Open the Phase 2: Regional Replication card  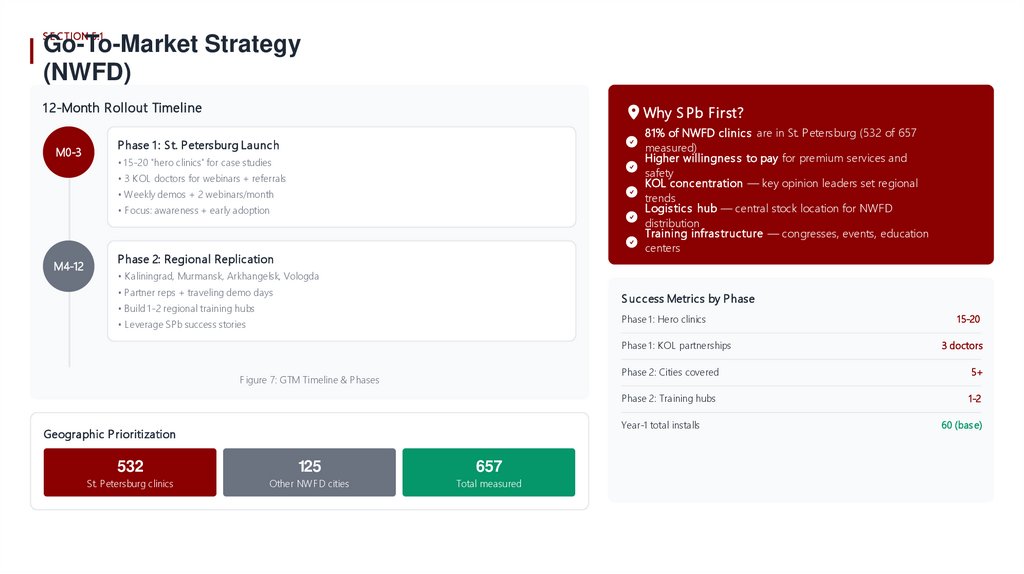[x=341, y=291]
